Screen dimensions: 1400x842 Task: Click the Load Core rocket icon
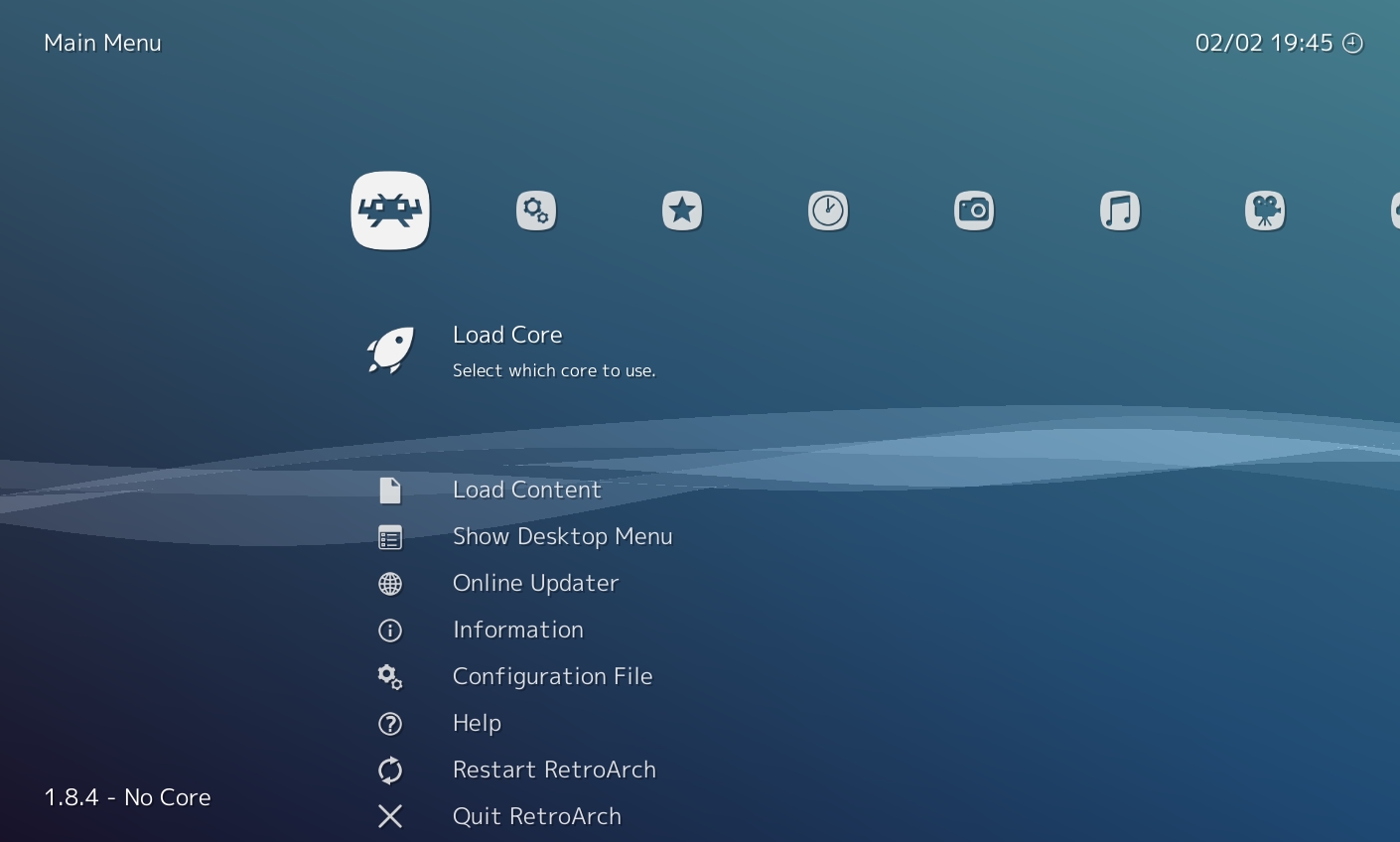[390, 350]
